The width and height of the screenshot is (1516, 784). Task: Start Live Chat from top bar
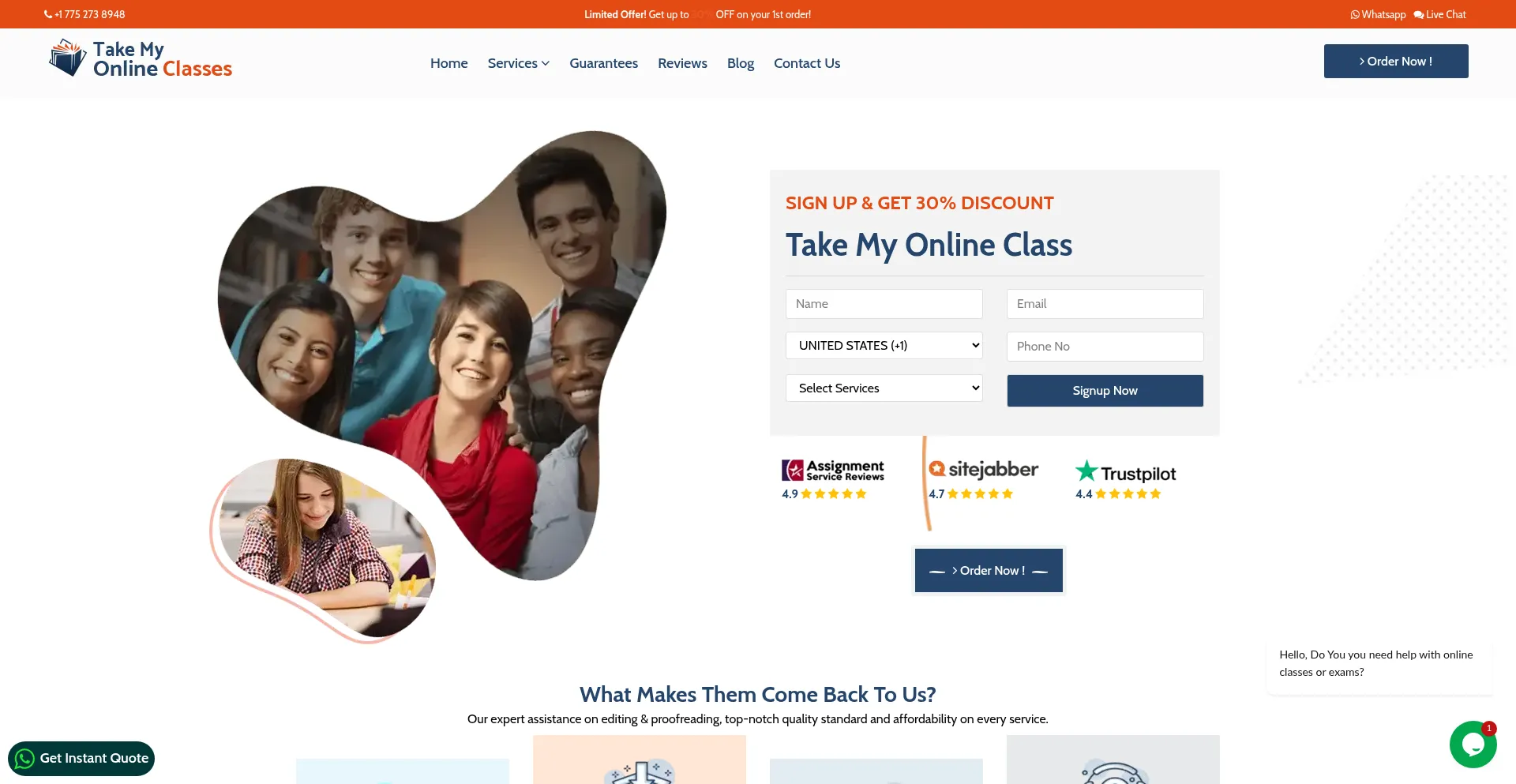click(1439, 14)
